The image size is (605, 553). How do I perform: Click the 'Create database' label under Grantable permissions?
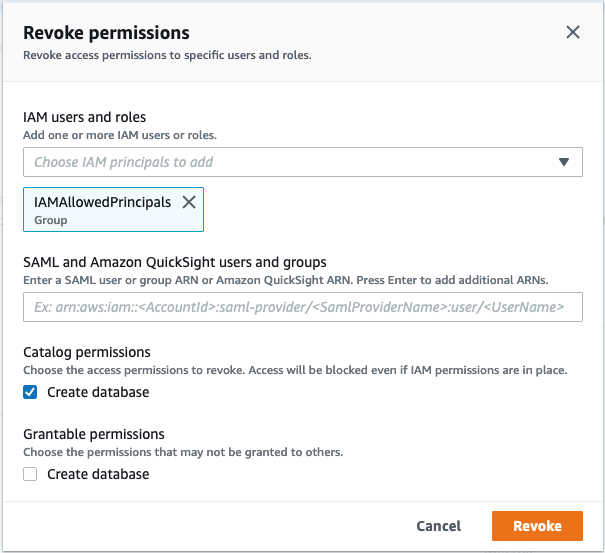[98, 474]
